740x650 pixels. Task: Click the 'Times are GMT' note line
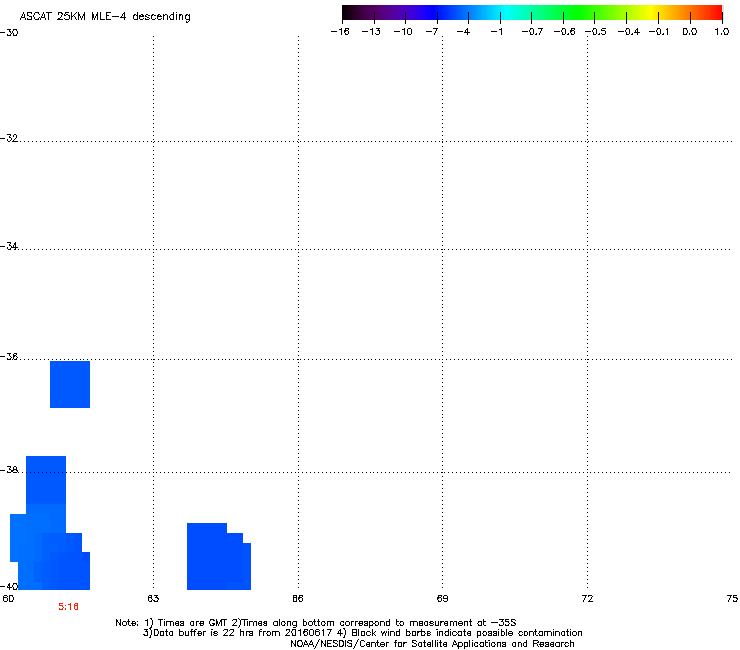pos(316,623)
